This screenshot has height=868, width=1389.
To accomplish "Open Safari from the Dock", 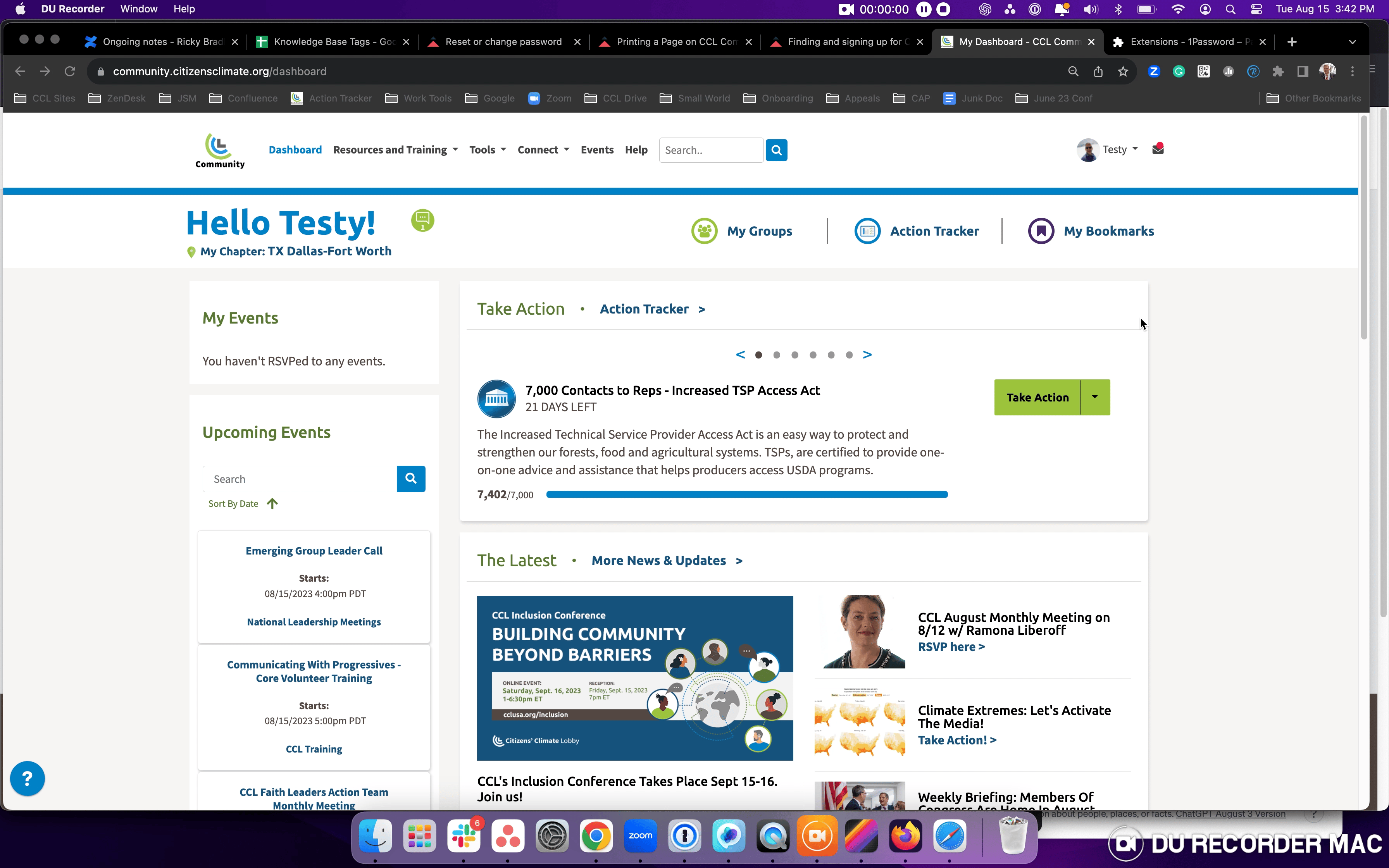I will coord(950,836).
